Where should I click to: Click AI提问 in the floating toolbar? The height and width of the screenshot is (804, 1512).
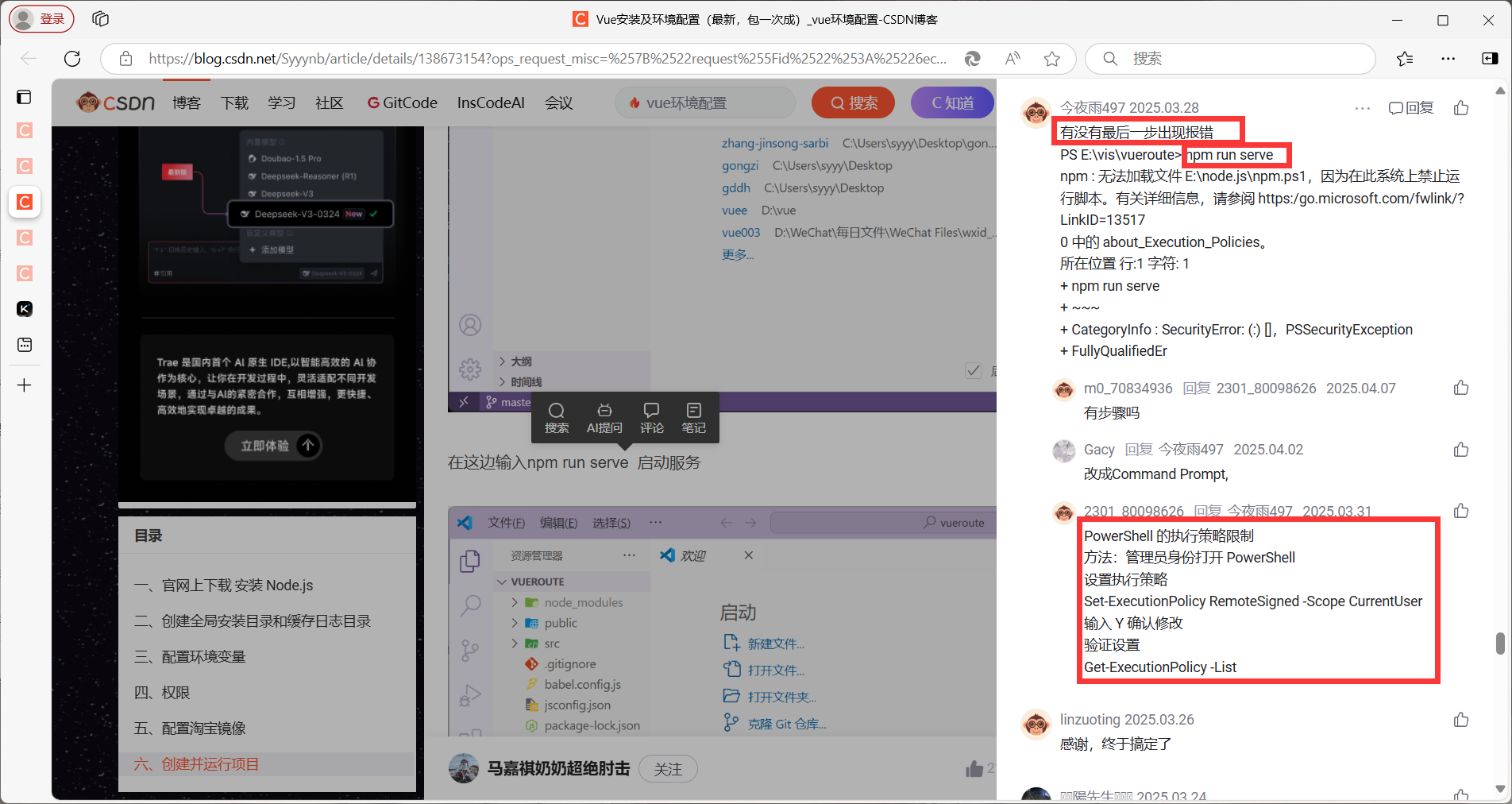coord(604,418)
